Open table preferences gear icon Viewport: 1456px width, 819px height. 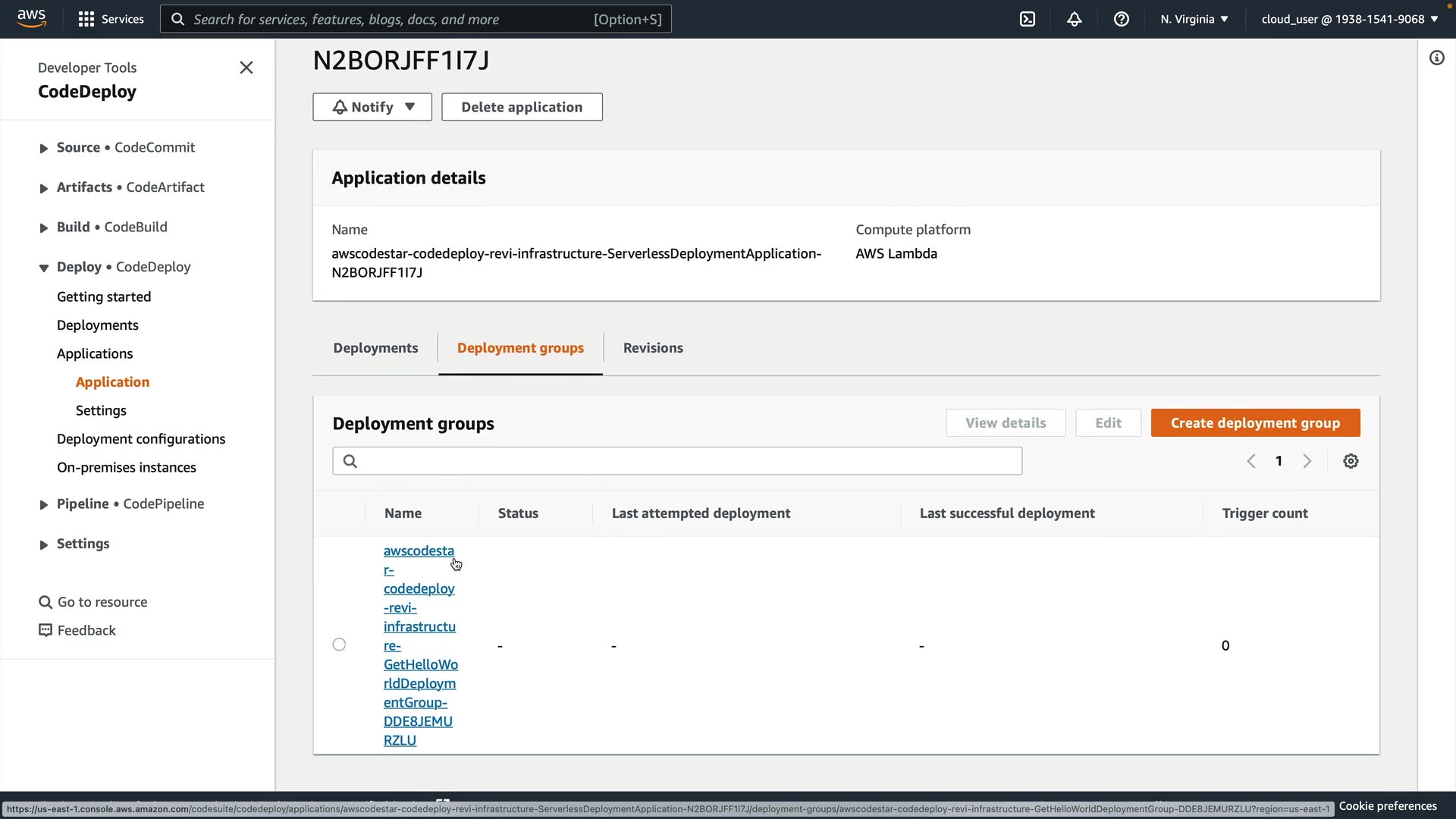click(x=1351, y=461)
